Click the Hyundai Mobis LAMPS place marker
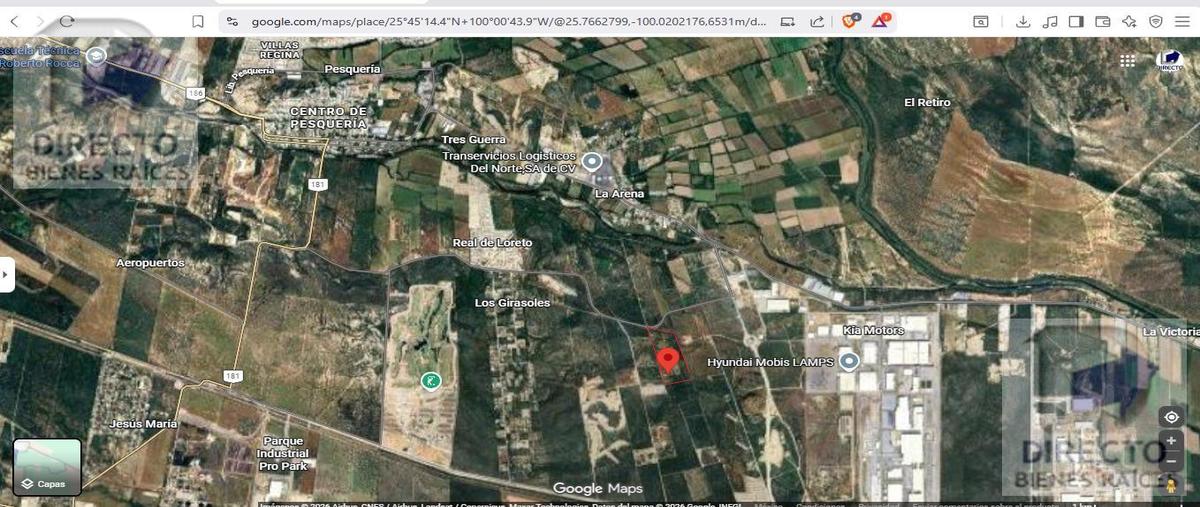Viewport: 1200px width, 507px height. click(849, 361)
